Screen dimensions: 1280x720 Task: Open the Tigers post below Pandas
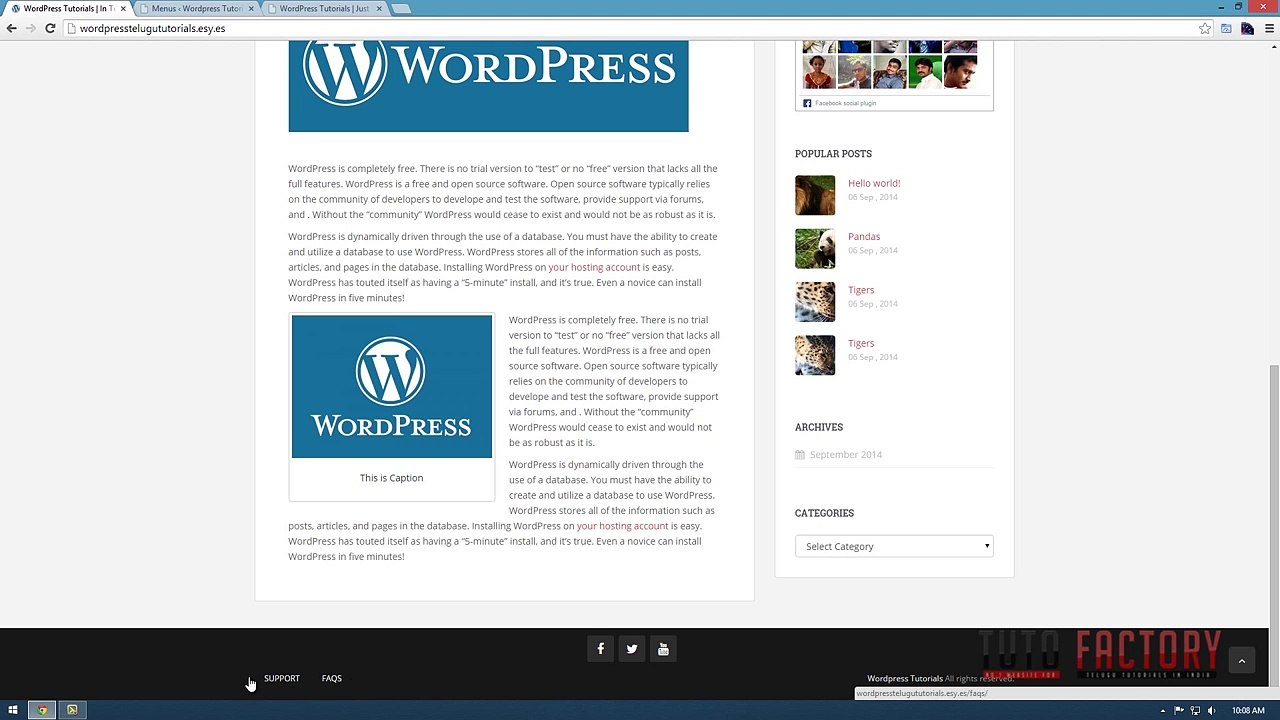coord(861,290)
